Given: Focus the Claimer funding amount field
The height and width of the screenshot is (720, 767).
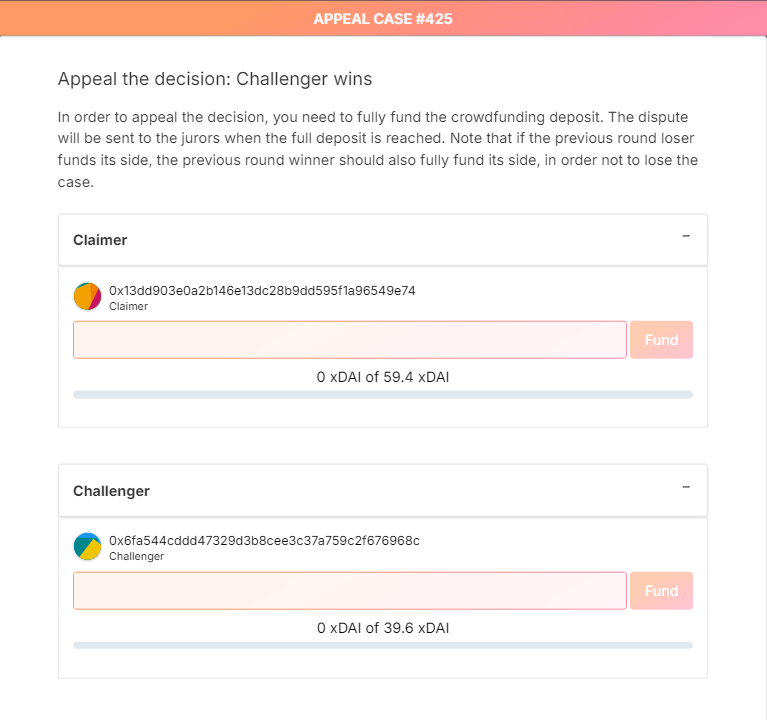Looking at the screenshot, I should pos(350,340).
